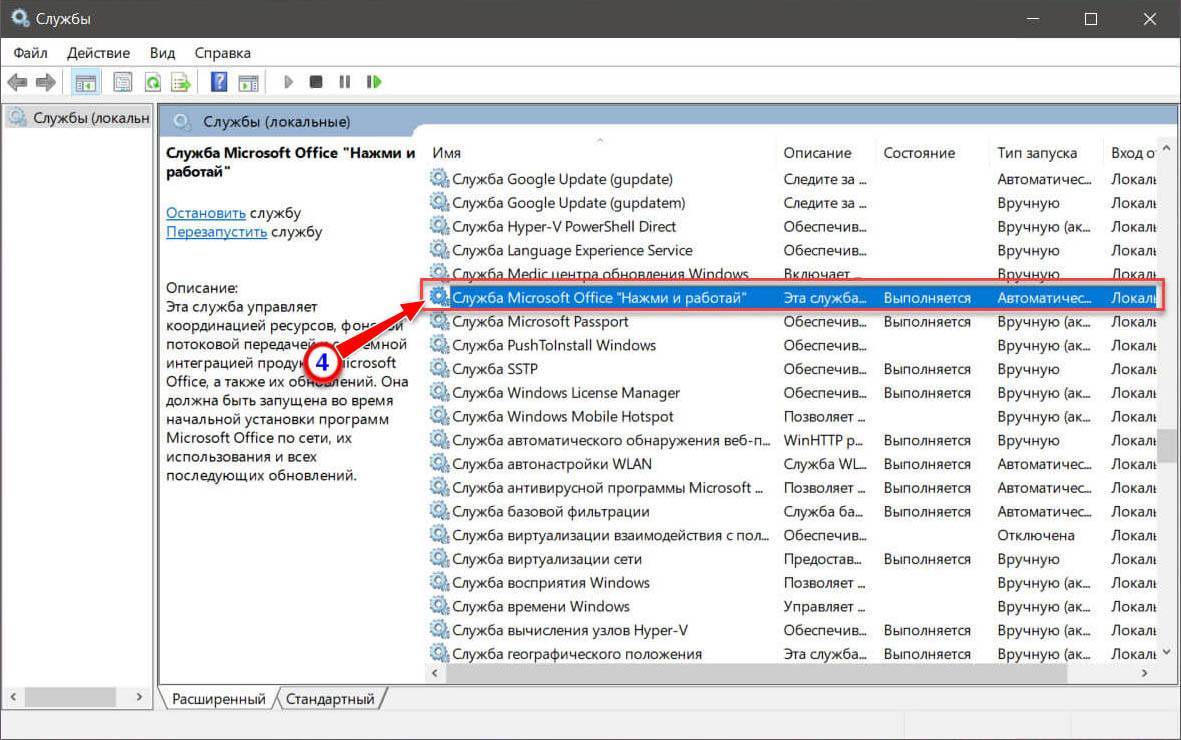Open the Файл menu
Viewport: 1181px width, 740px height.
pyautogui.click(x=31, y=53)
